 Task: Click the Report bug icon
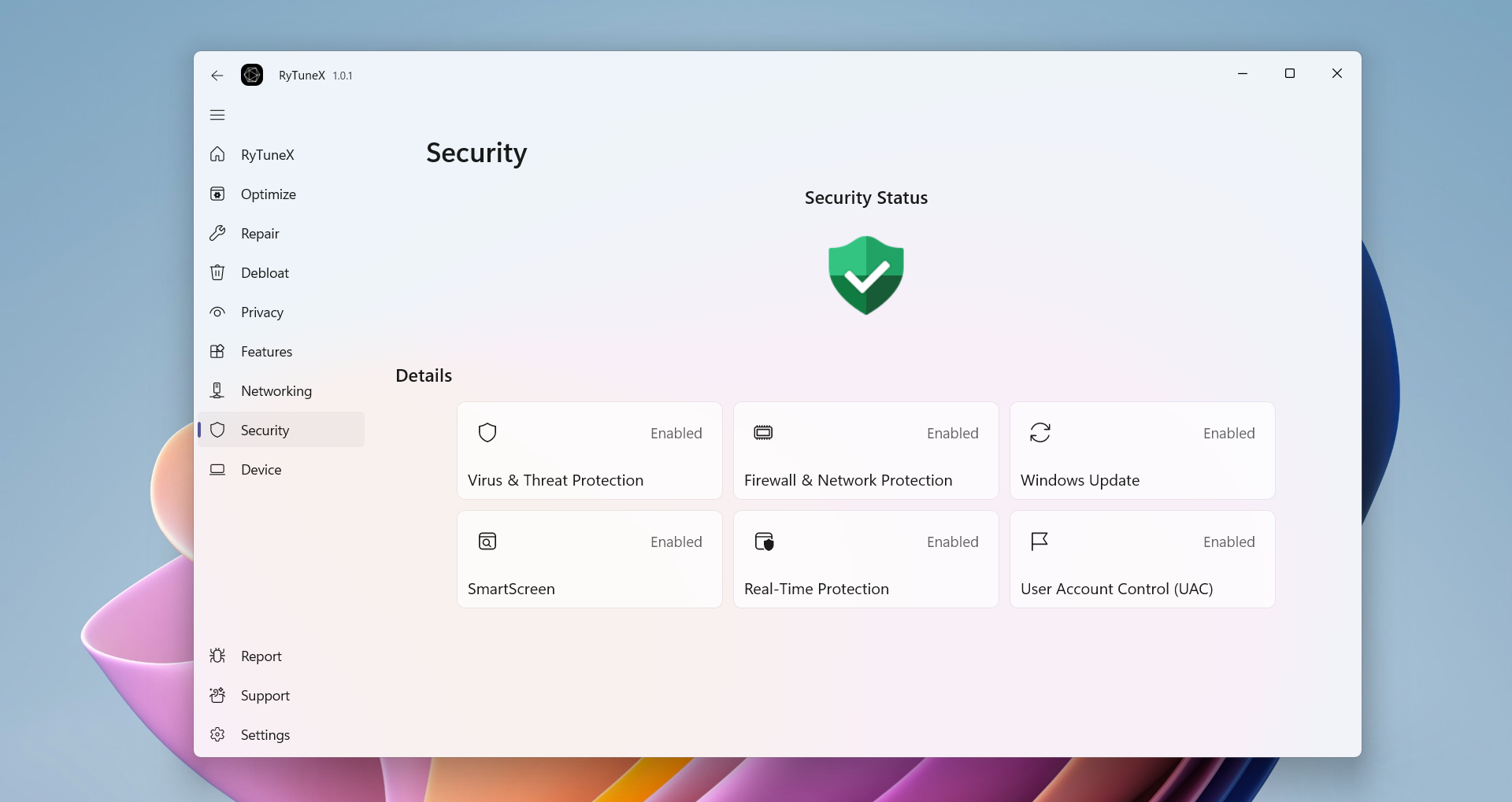point(217,656)
